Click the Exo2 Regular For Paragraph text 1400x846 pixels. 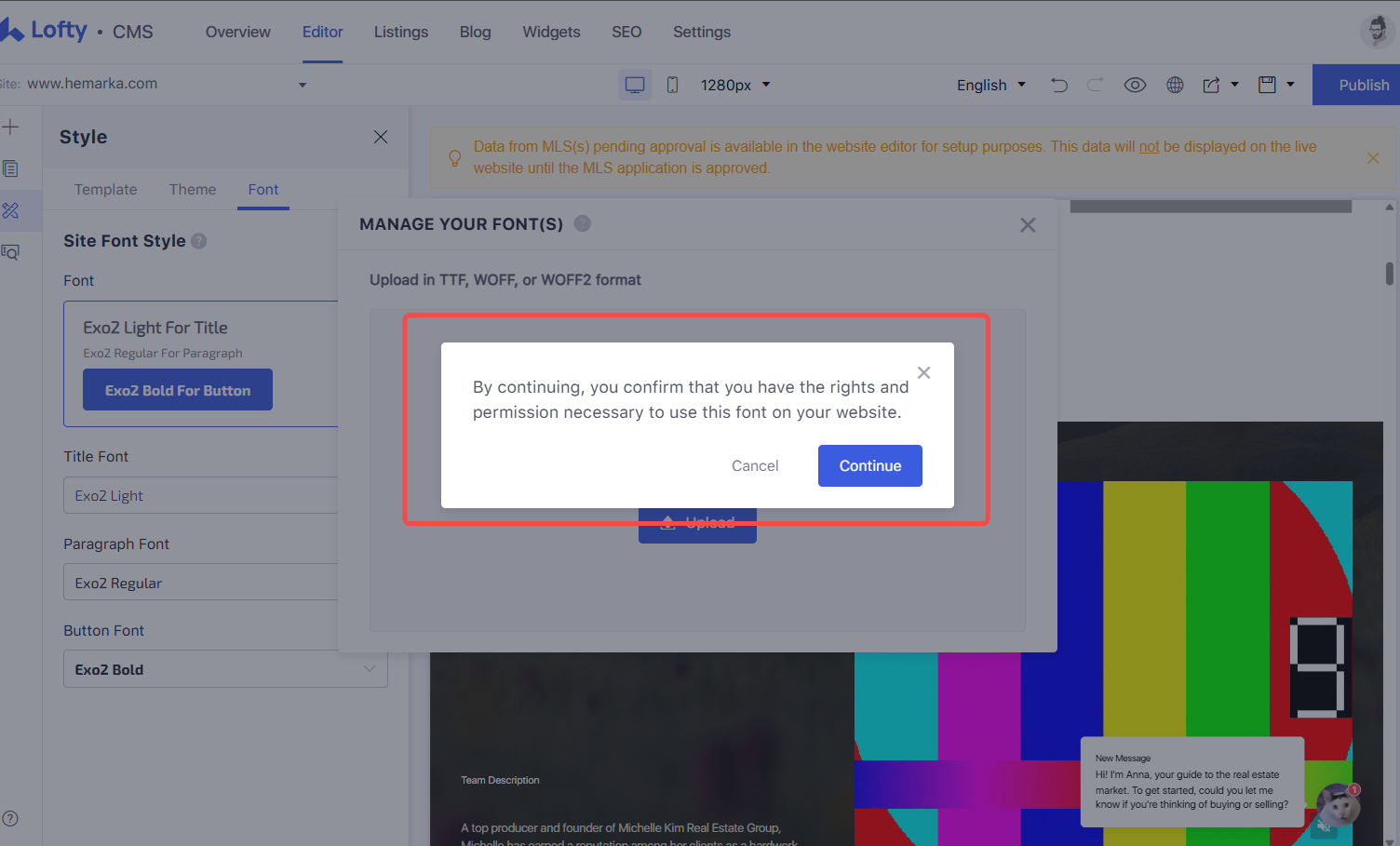pos(163,353)
